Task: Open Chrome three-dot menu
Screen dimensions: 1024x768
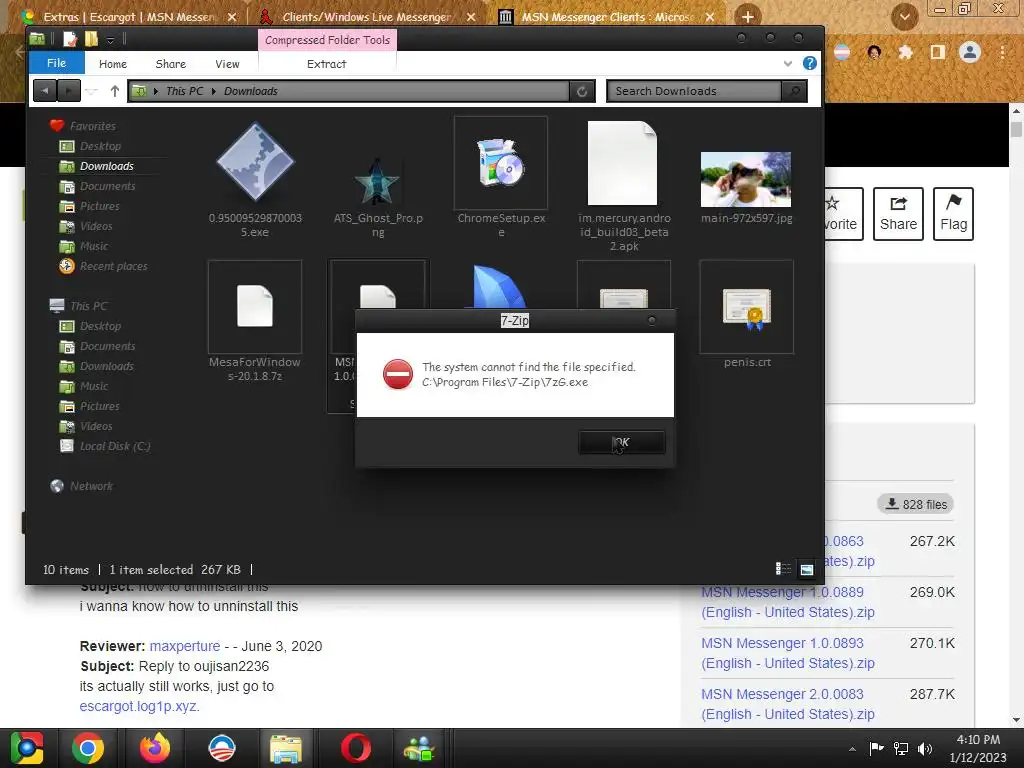Action: [1002, 52]
